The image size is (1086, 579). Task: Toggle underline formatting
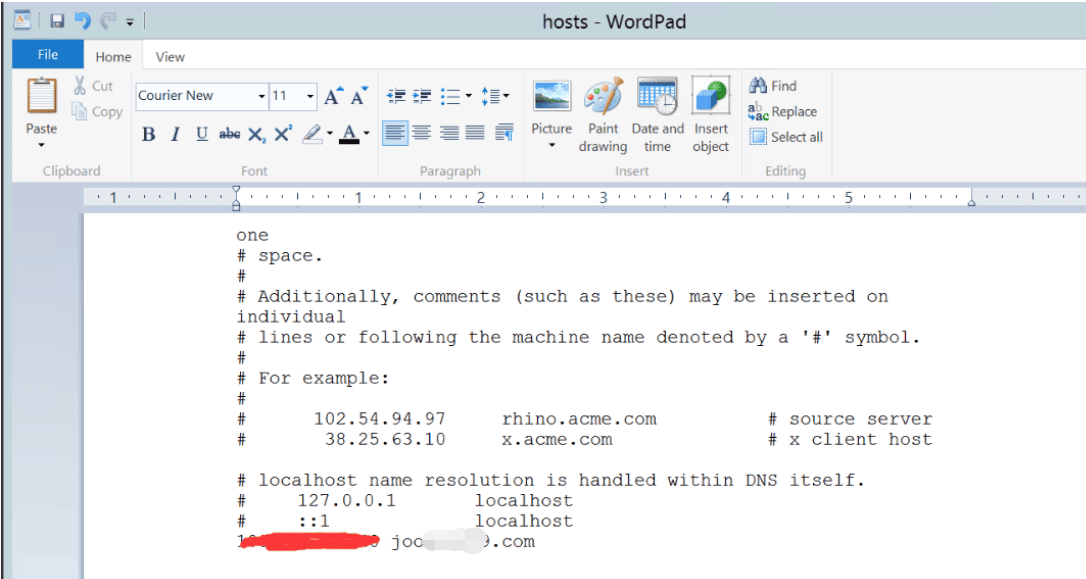pos(202,134)
